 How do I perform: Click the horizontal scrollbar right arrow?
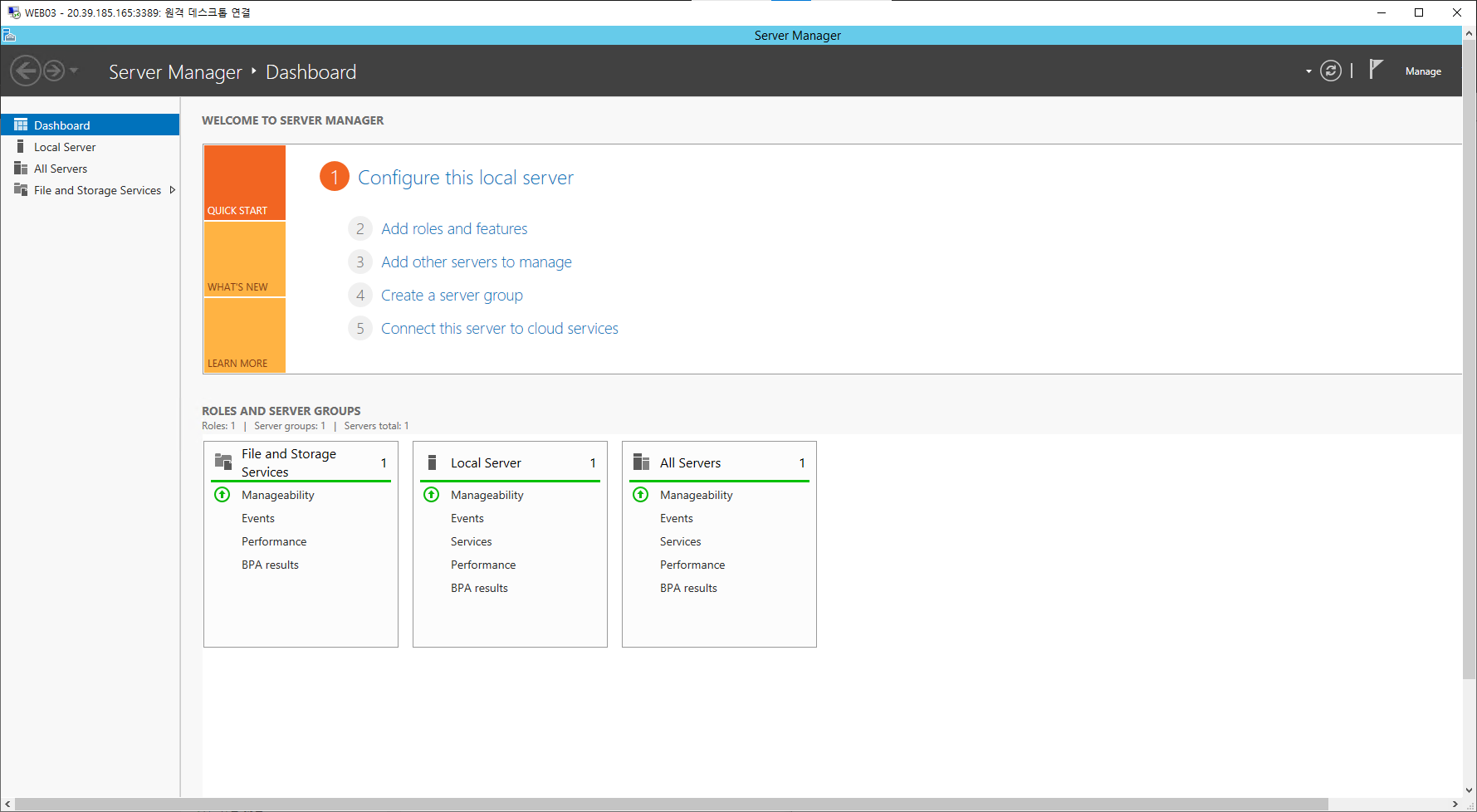pyautogui.click(x=1455, y=804)
